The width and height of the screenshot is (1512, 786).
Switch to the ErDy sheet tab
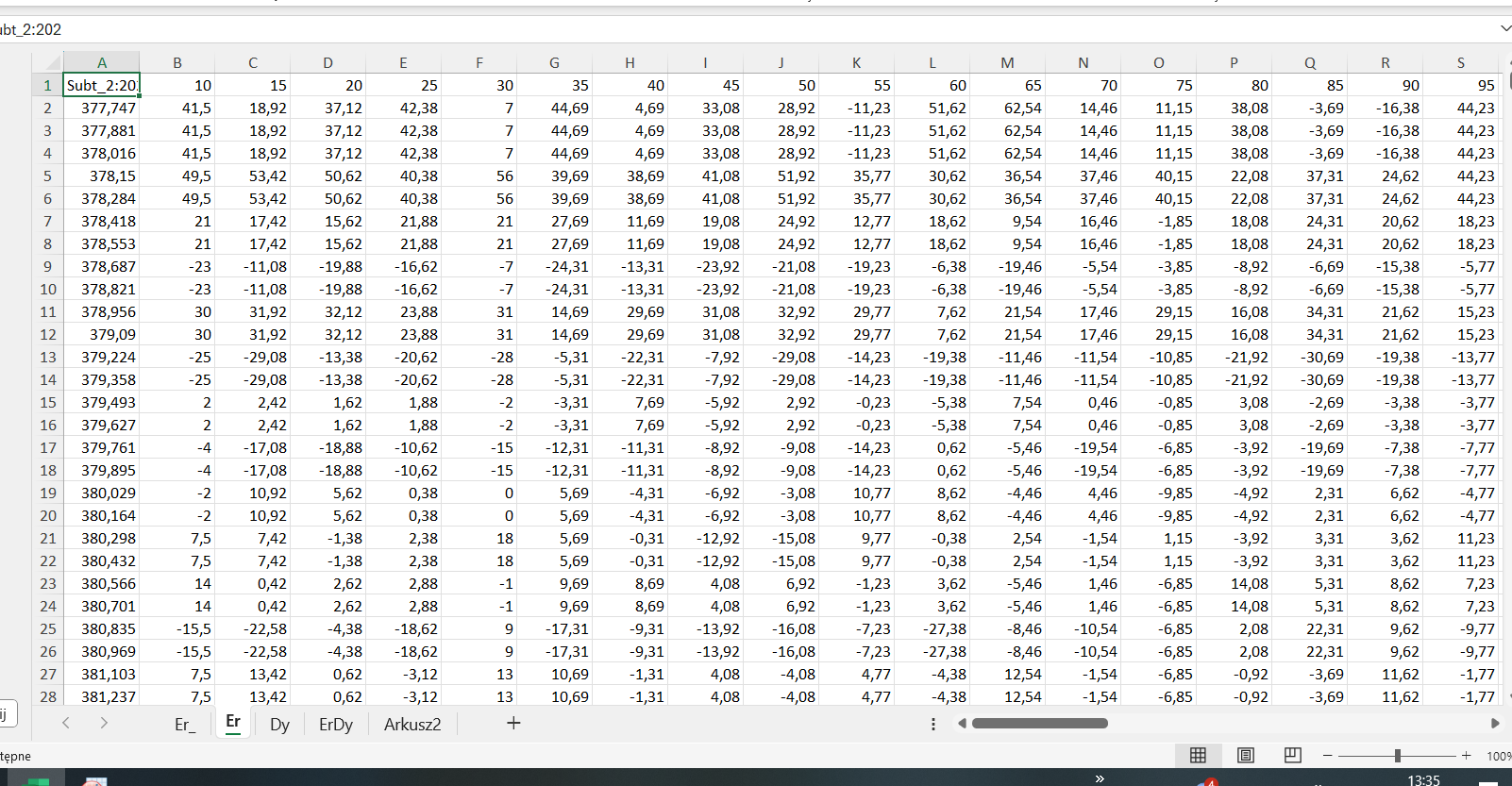click(335, 724)
